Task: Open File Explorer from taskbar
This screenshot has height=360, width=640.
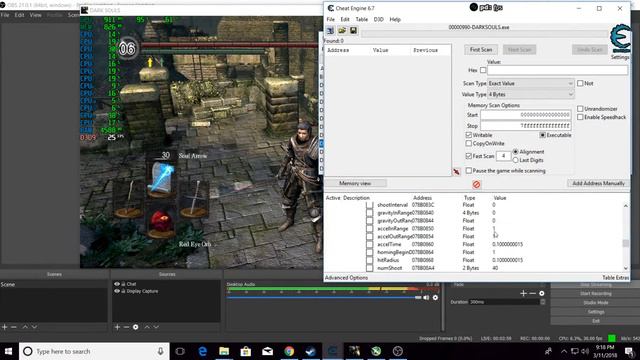Action: click(224, 351)
